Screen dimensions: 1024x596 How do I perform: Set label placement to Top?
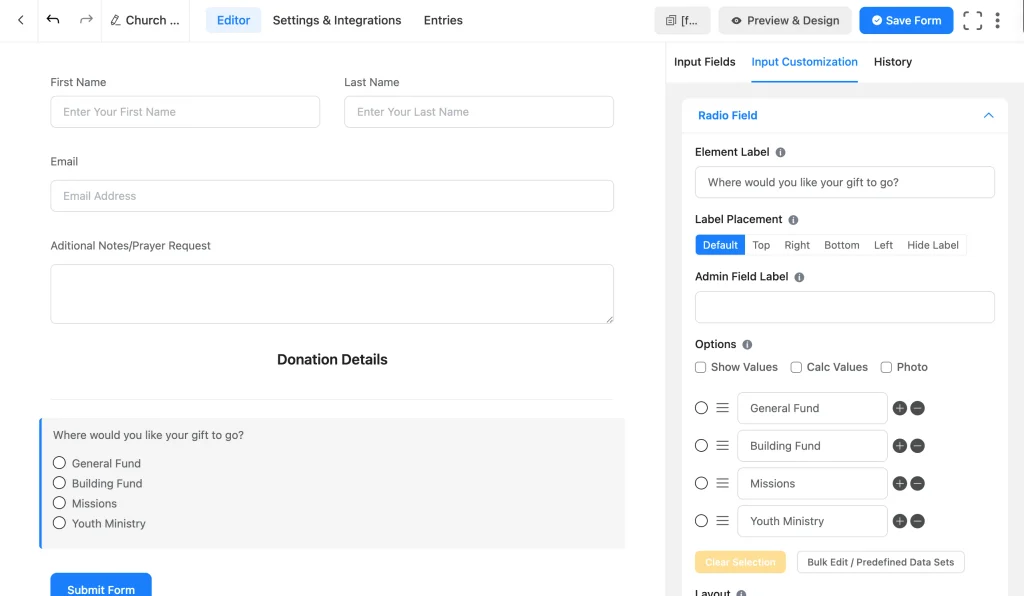761,245
